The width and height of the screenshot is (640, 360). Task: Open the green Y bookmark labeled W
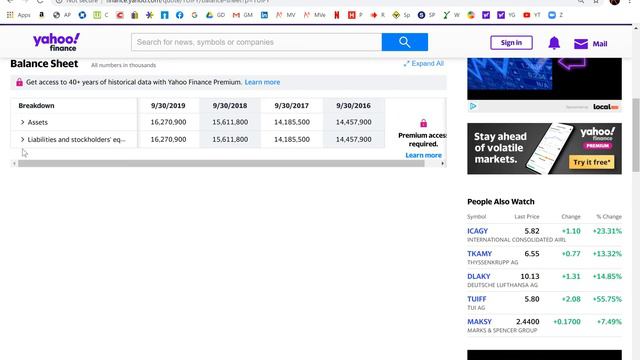click(x=451, y=15)
